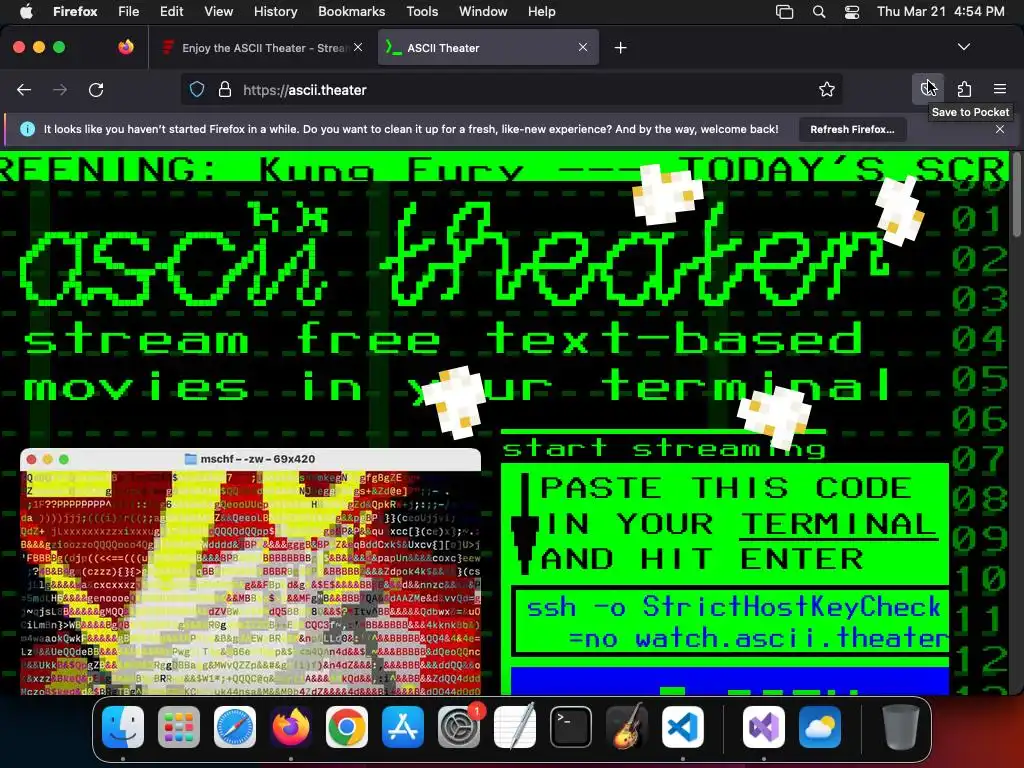Click the underlined TERMINAL link

click(838, 524)
